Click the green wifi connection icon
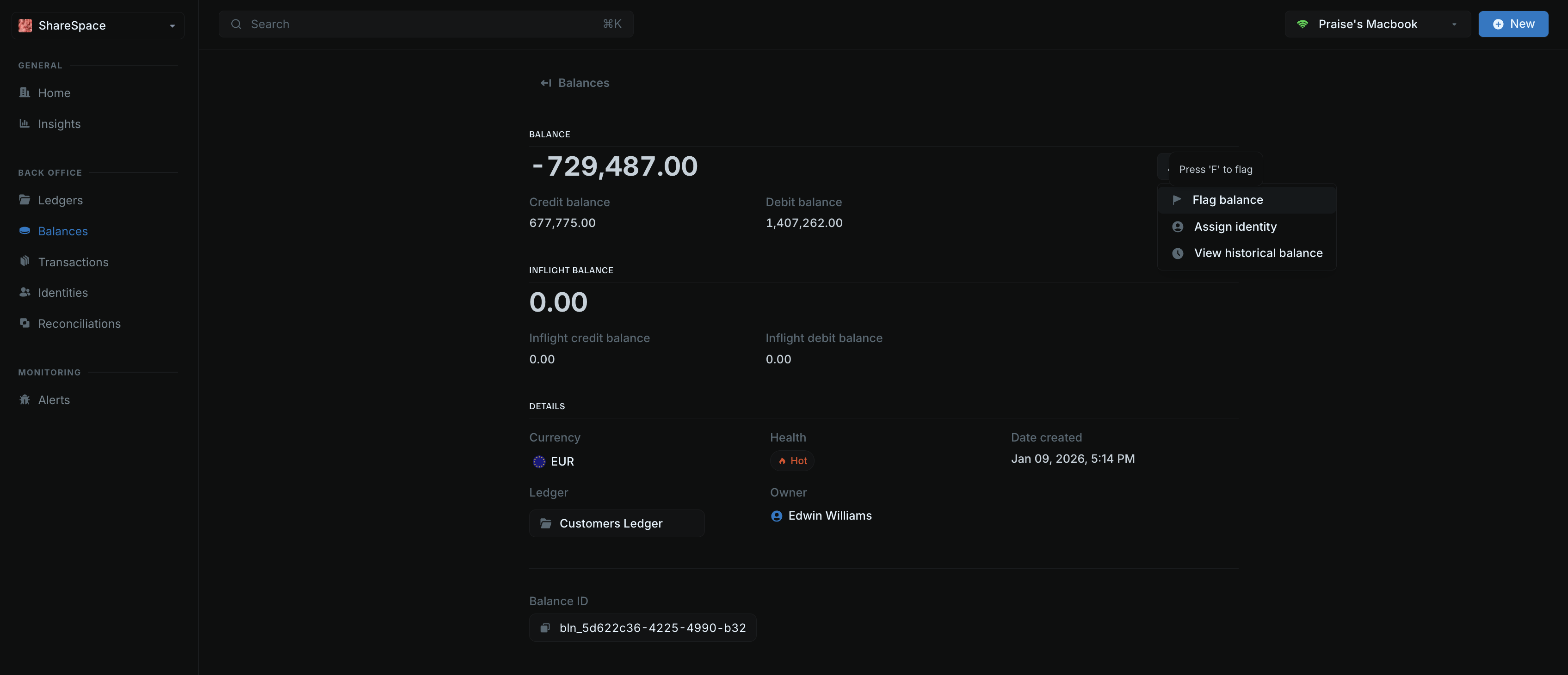Image resolution: width=1568 pixels, height=675 pixels. [1302, 25]
